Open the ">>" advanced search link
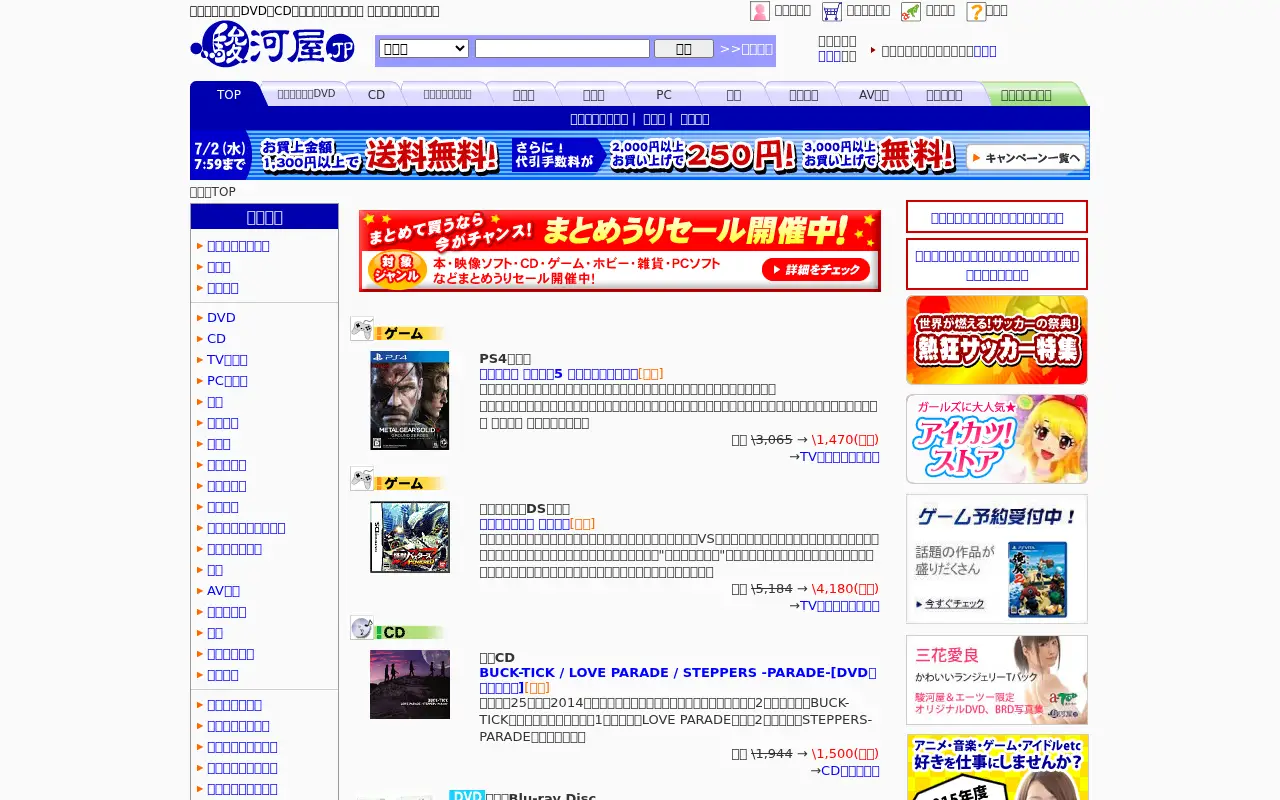1280x800 pixels. pyautogui.click(x=746, y=49)
